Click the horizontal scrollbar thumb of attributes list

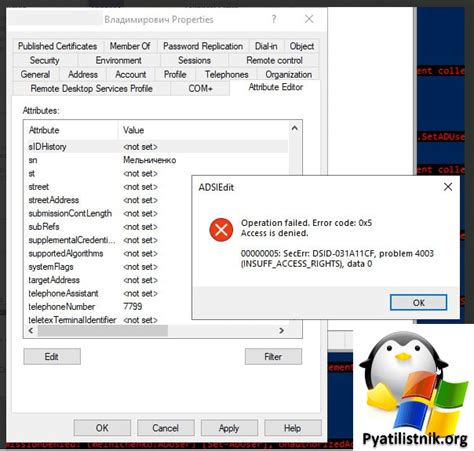(103, 331)
